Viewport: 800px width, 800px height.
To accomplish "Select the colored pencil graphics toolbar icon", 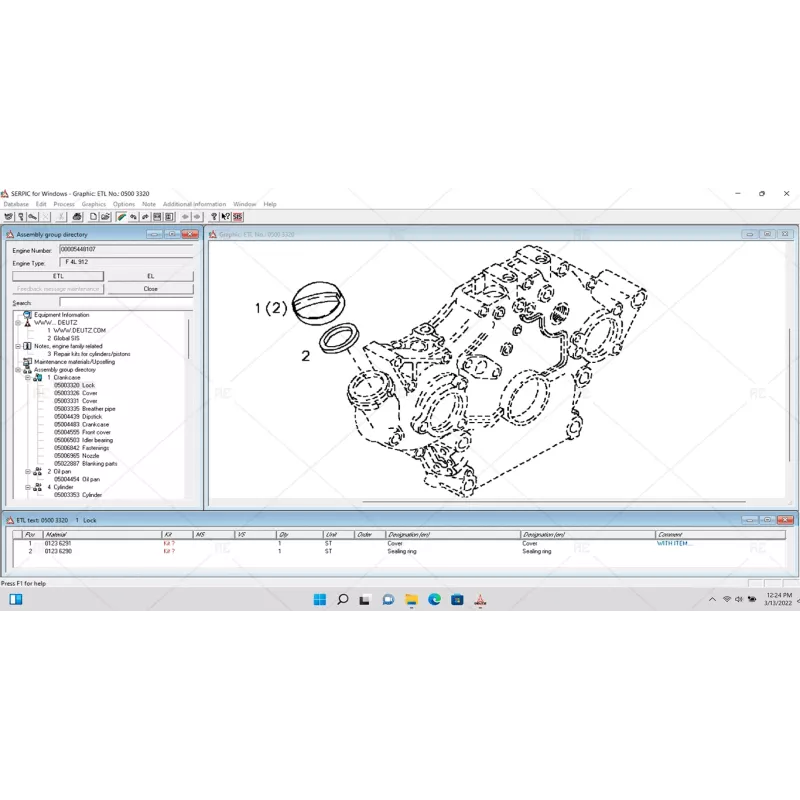I will coord(122,217).
